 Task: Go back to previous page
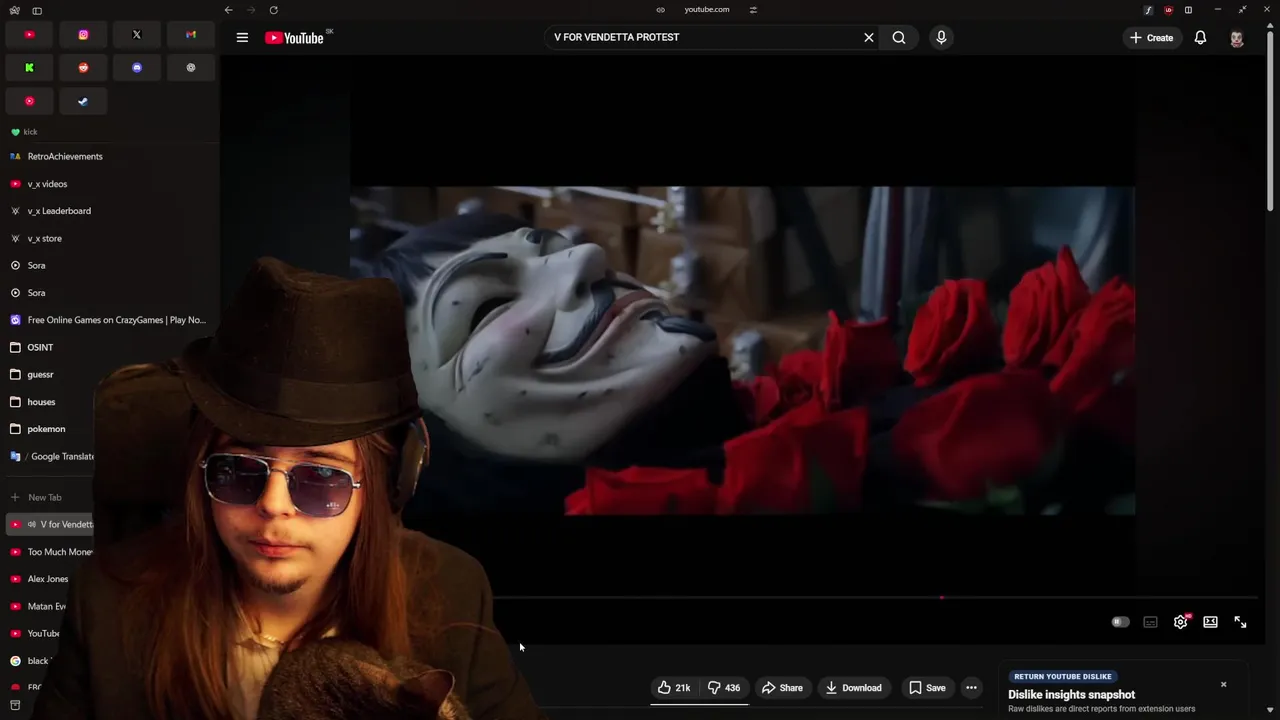tap(228, 10)
